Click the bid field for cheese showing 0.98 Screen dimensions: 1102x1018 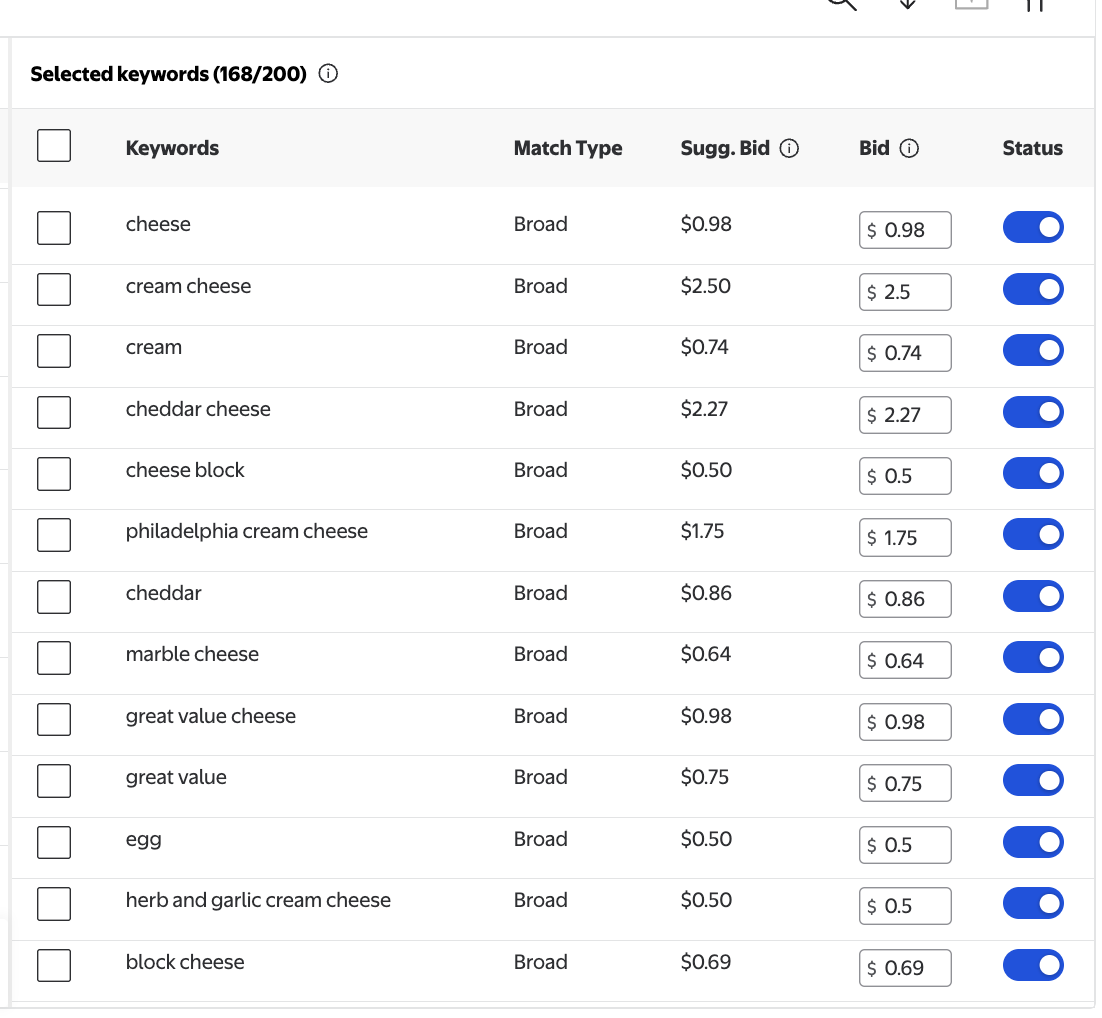click(905, 230)
